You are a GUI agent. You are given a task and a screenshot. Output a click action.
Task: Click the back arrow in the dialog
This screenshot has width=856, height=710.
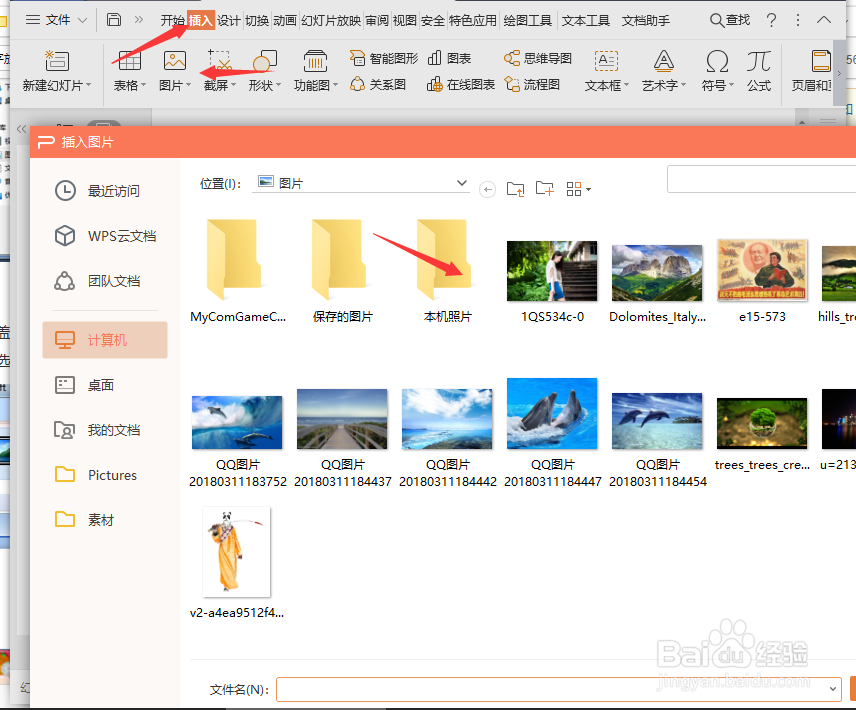coord(487,189)
